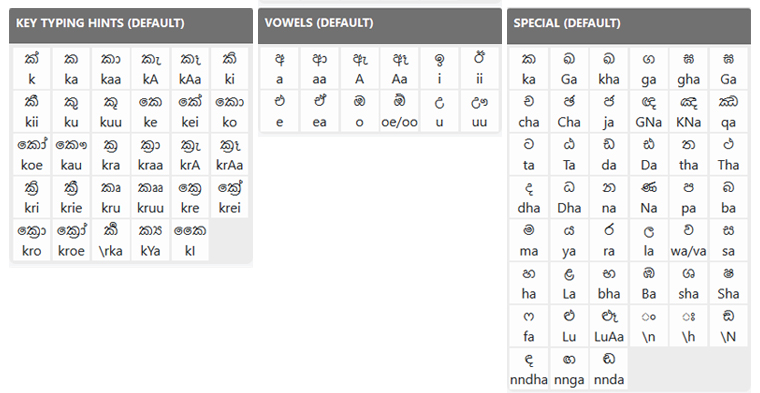This screenshot has width=760, height=393.
Task: Select the 'kAa' typing hint cell
Action: (x=190, y=68)
